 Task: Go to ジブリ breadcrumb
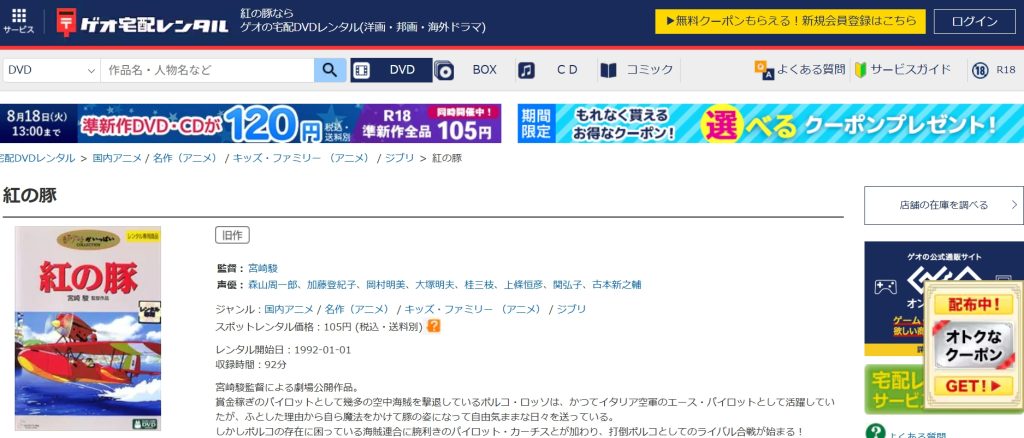click(399, 158)
